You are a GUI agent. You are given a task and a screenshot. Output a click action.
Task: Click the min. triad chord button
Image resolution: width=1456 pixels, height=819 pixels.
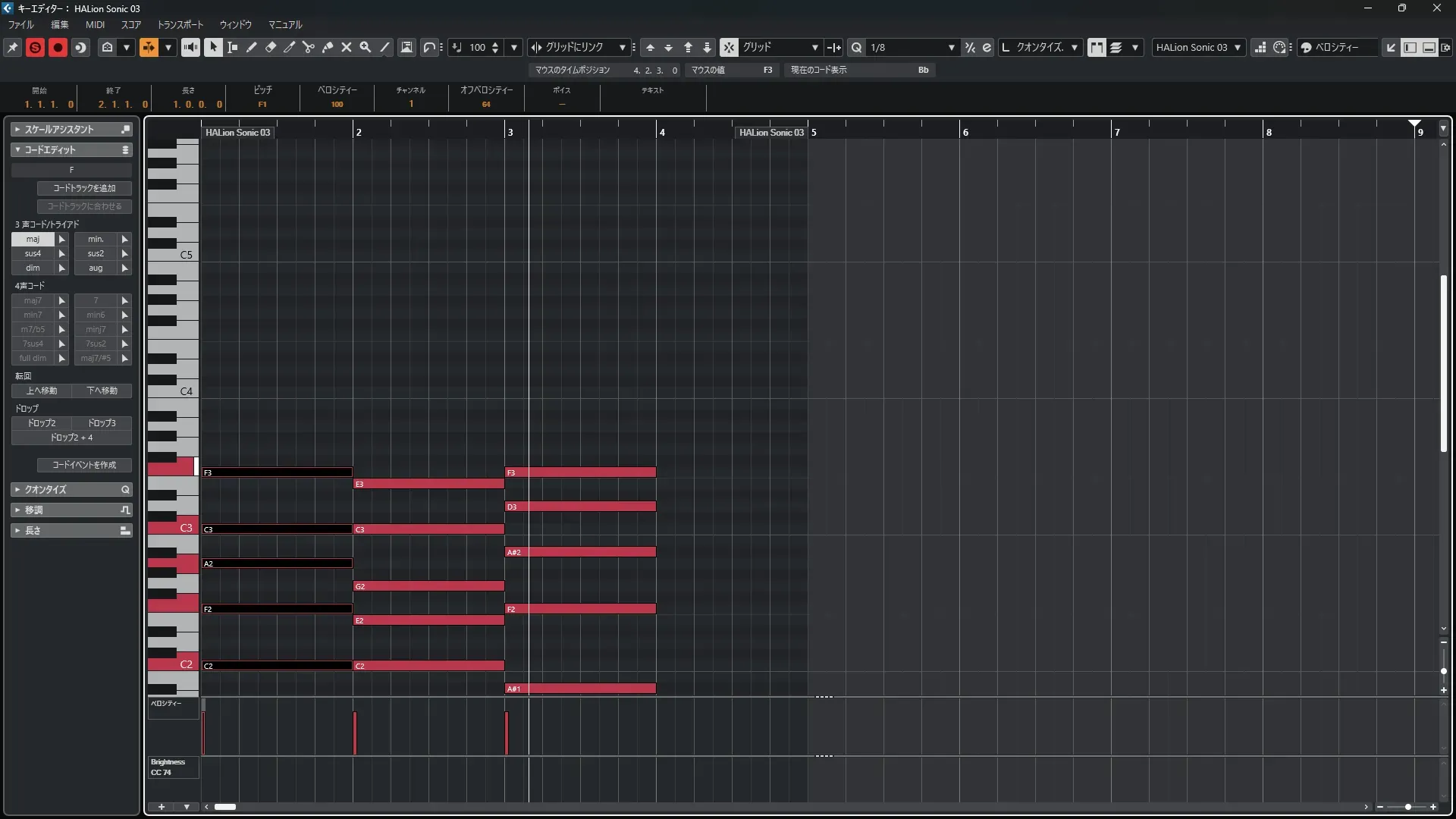[96, 239]
